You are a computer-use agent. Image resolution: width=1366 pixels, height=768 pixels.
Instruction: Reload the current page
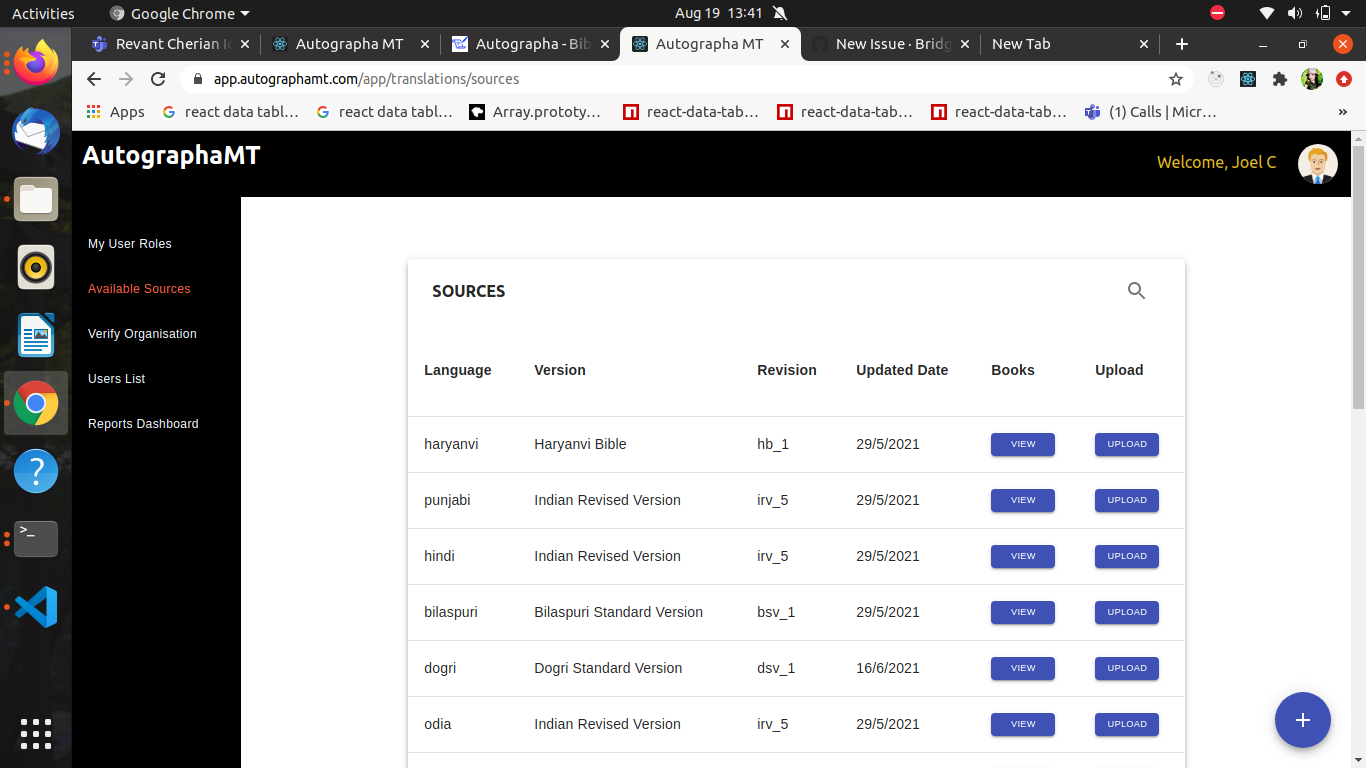point(158,79)
